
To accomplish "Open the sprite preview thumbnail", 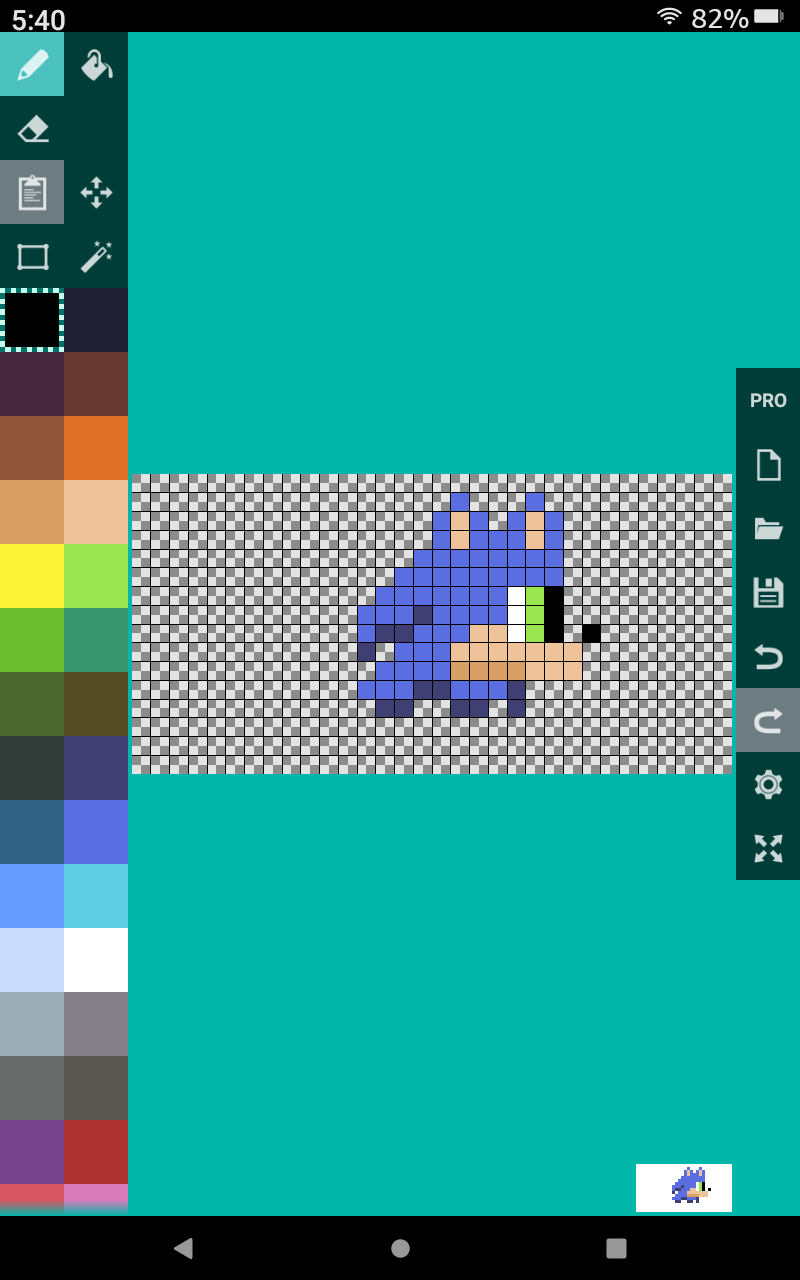I will click(x=684, y=1188).
